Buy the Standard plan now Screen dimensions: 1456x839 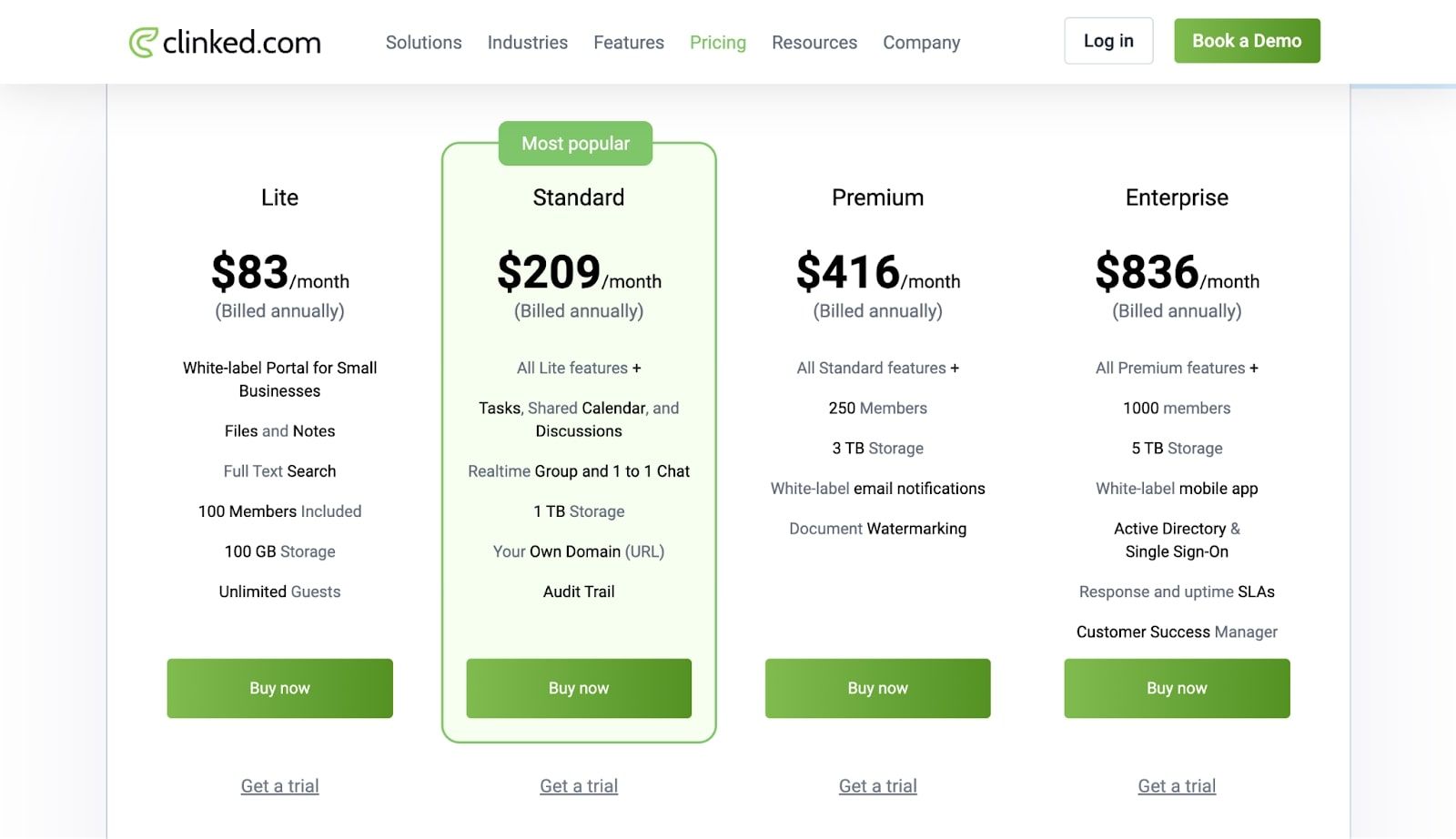pos(579,688)
